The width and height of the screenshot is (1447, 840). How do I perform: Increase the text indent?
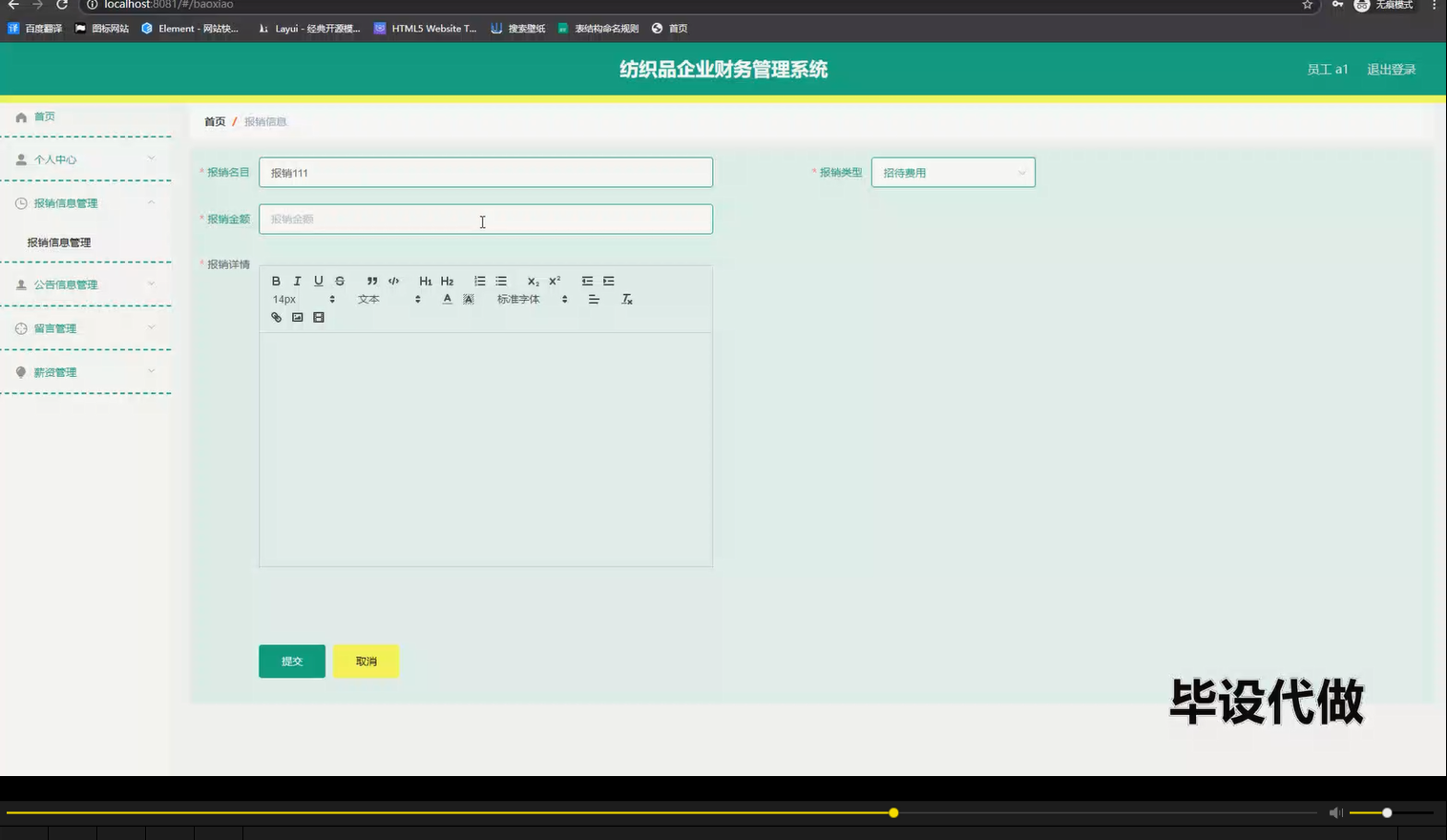pyautogui.click(x=609, y=281)
